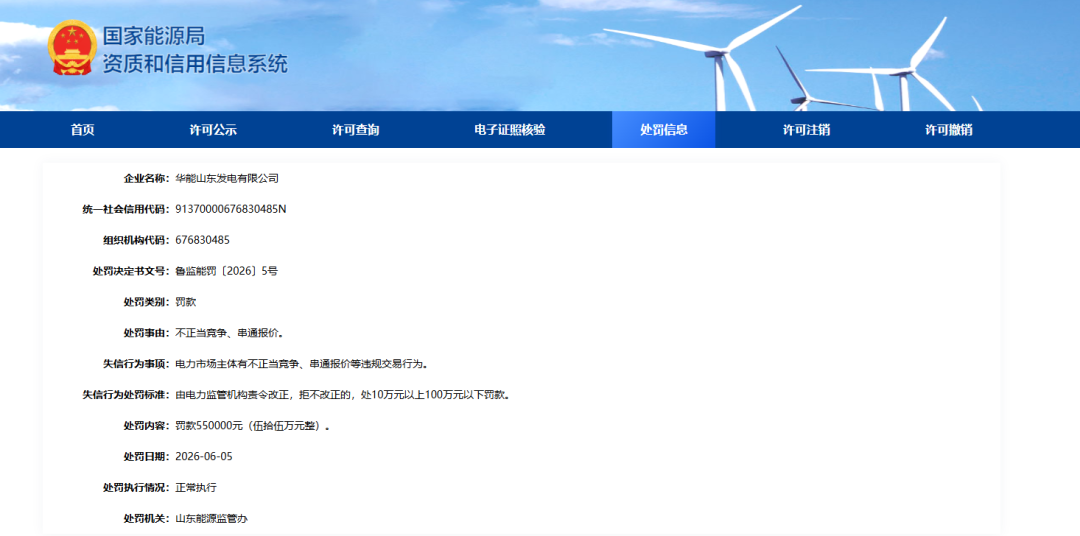This screenshot has height=536, width=1080.
Task: Open the 首页 menu item
Action: tap(83, 130)
